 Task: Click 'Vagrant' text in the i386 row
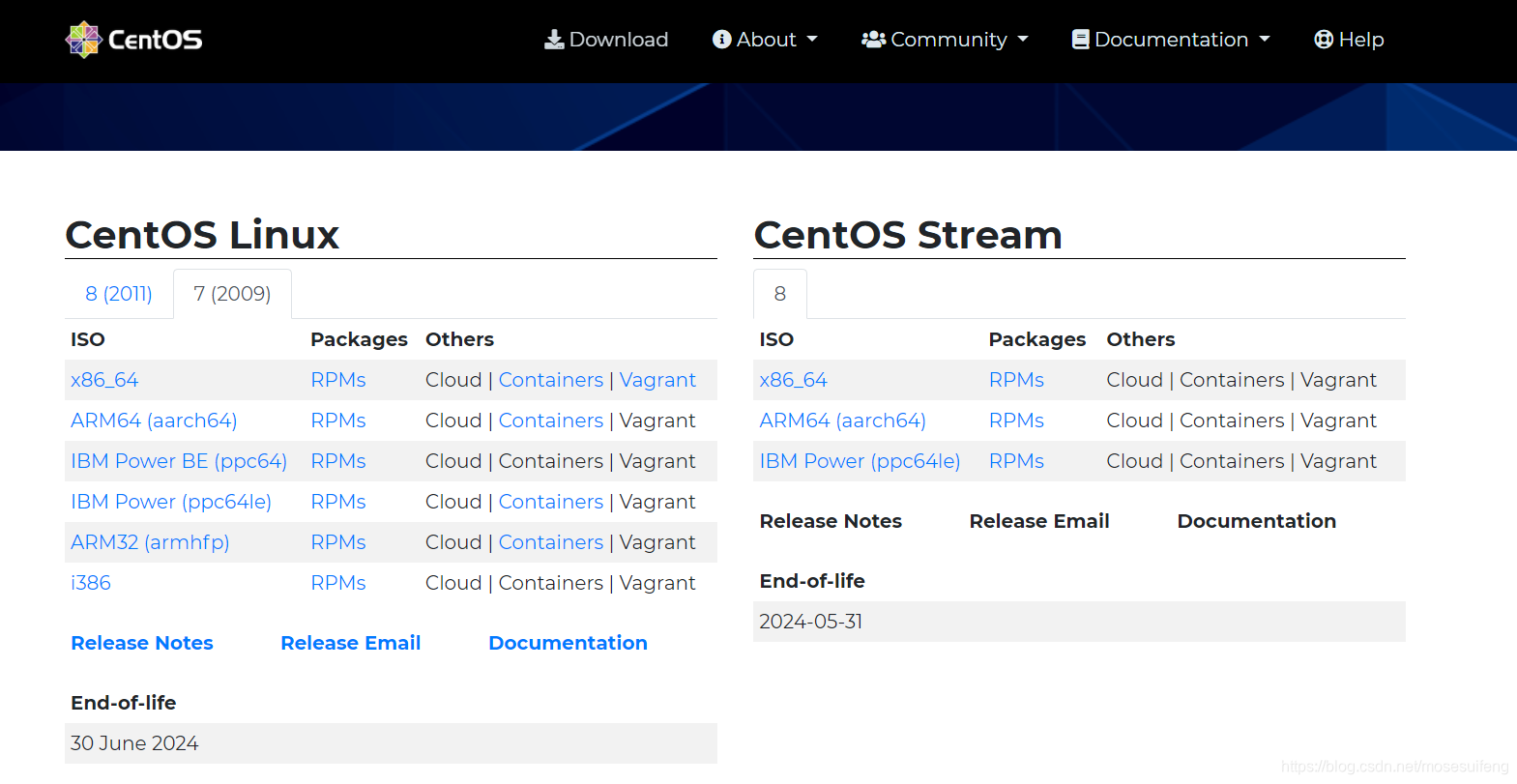pos(657,583)
